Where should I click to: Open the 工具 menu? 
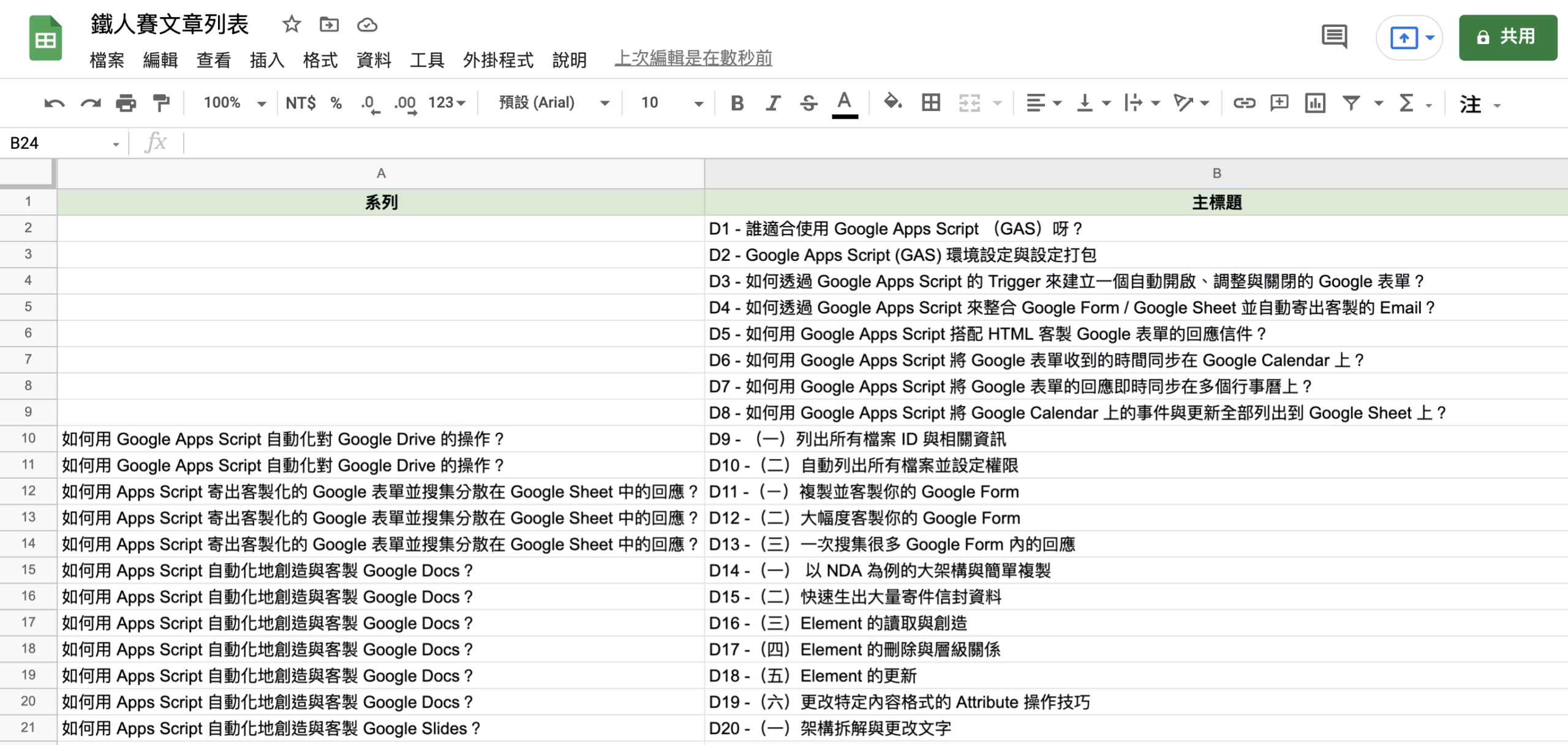point(427,59)
